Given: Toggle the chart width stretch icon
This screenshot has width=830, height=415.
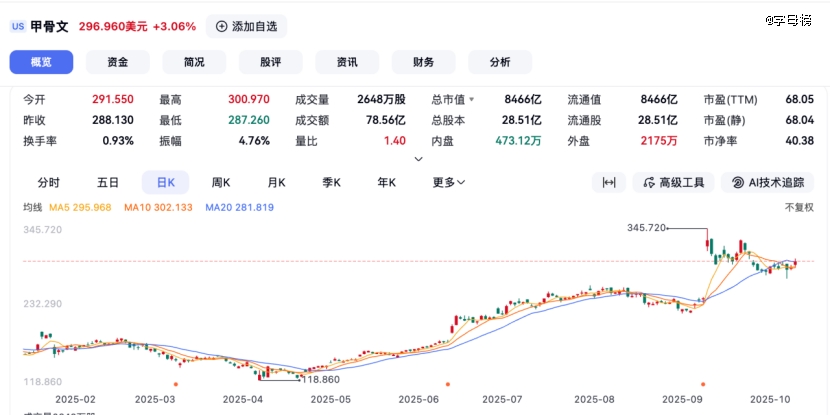Looking at the screenshot, I should click(x=608, y=182).
